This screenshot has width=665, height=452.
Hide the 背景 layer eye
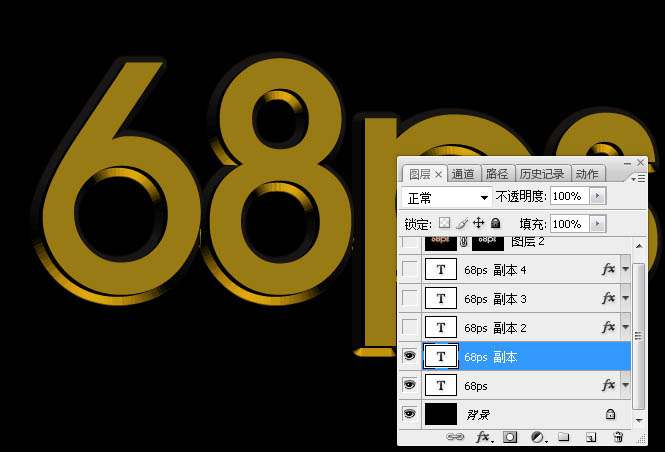[x=409, y=413]
